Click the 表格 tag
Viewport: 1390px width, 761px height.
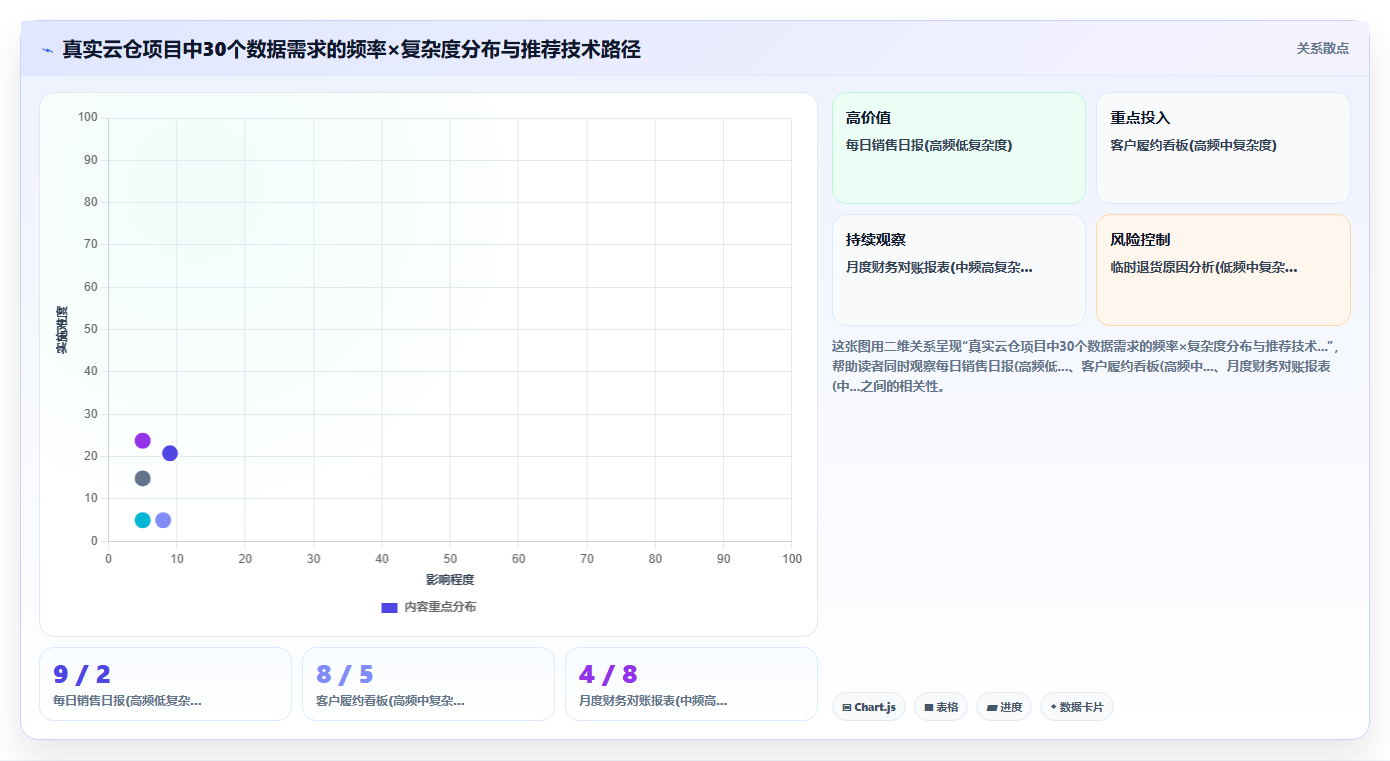941,707
